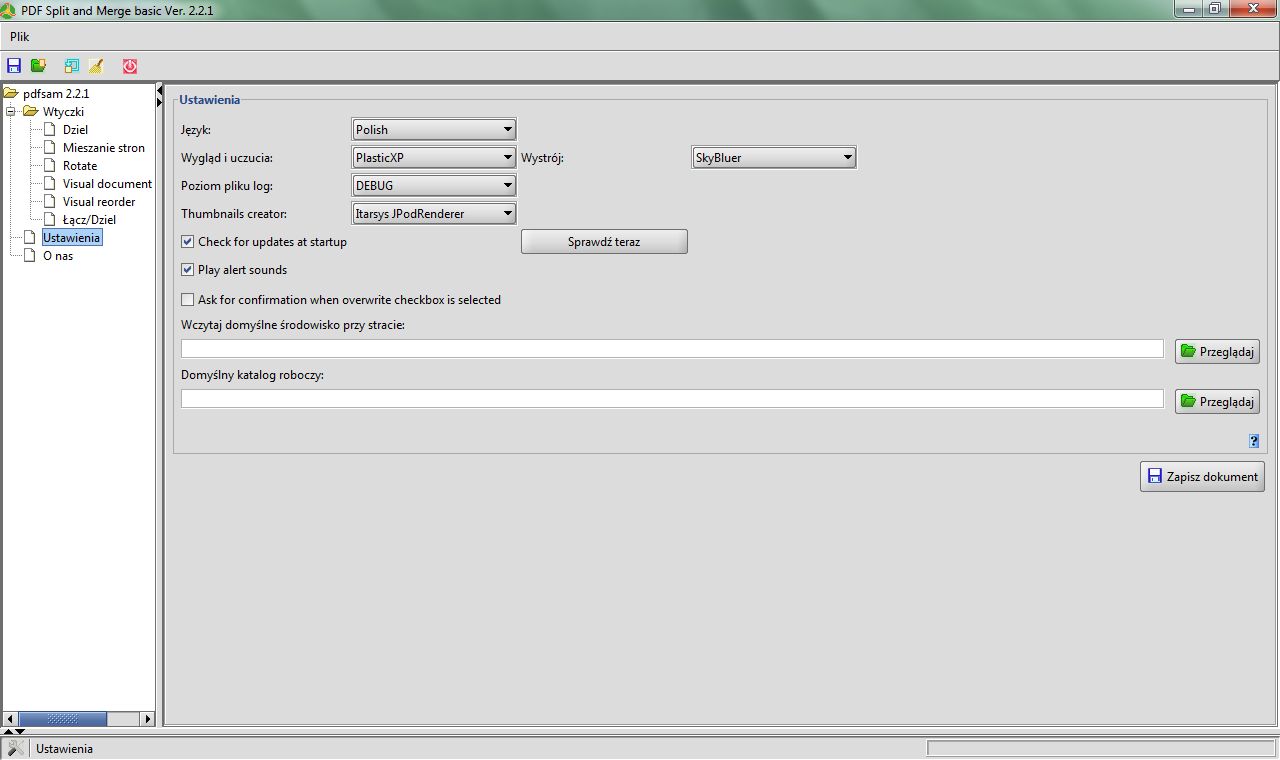Click the Ustawienia text in the status bar

64,749
